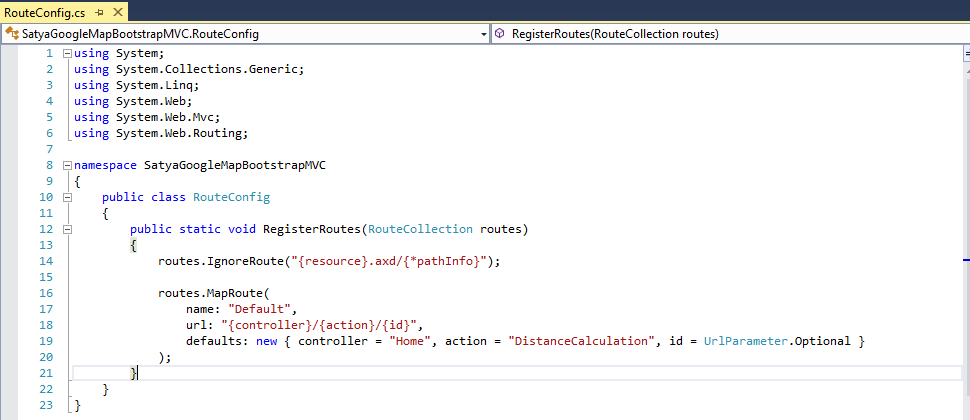Viewport: 970px width, 420px height.
Task: Click the "{resource}.axd/{*pathInfo}" string
Action: 390,262
